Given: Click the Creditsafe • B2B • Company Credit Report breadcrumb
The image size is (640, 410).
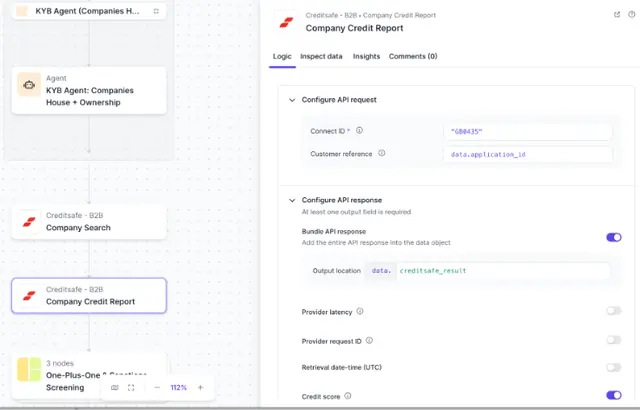Looking at the screenshot, I should pos(371,15).
